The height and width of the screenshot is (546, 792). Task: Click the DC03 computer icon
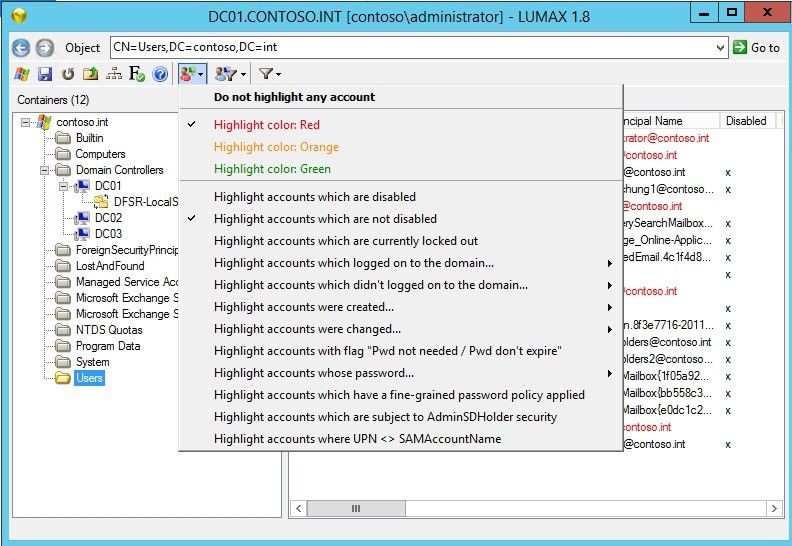tap(82, 234)
